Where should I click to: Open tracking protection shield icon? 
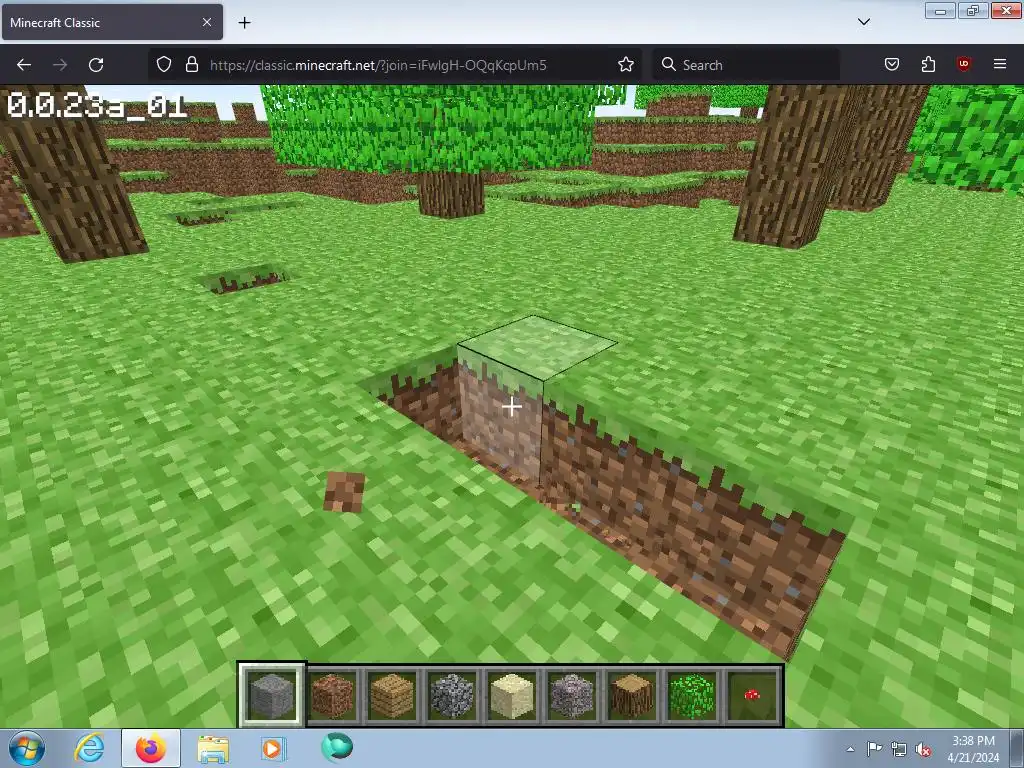point(164,65)
